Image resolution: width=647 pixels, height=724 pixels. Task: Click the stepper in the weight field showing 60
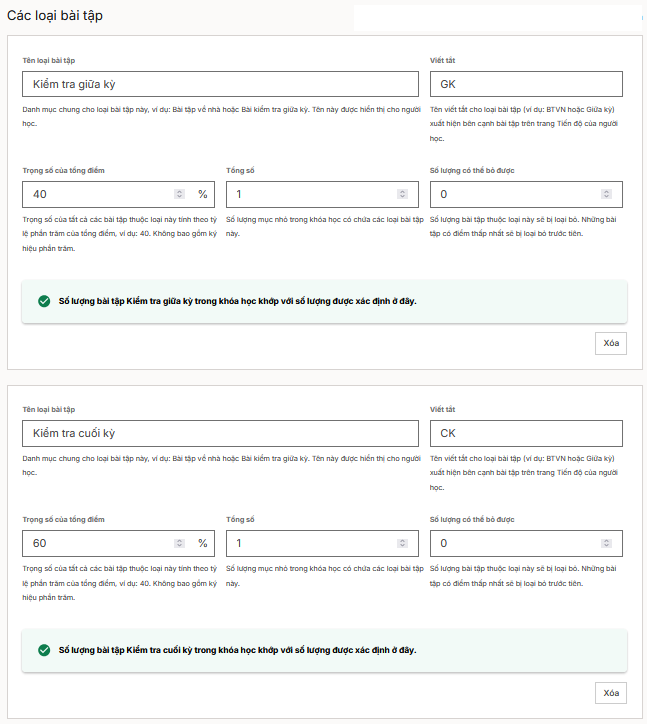pyautogui.click(x=179, y=543)
